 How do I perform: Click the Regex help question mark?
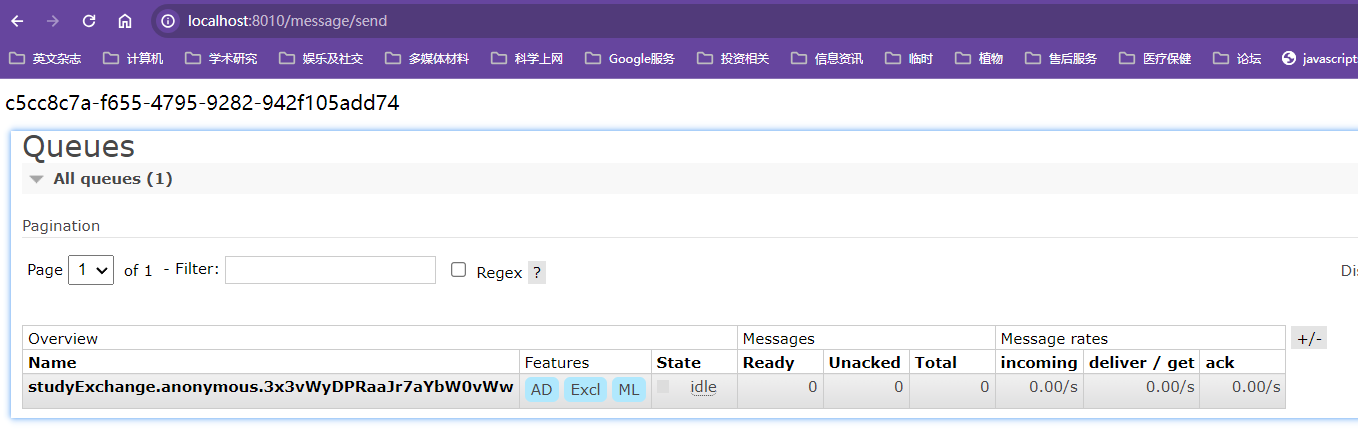tap(537, 272)
